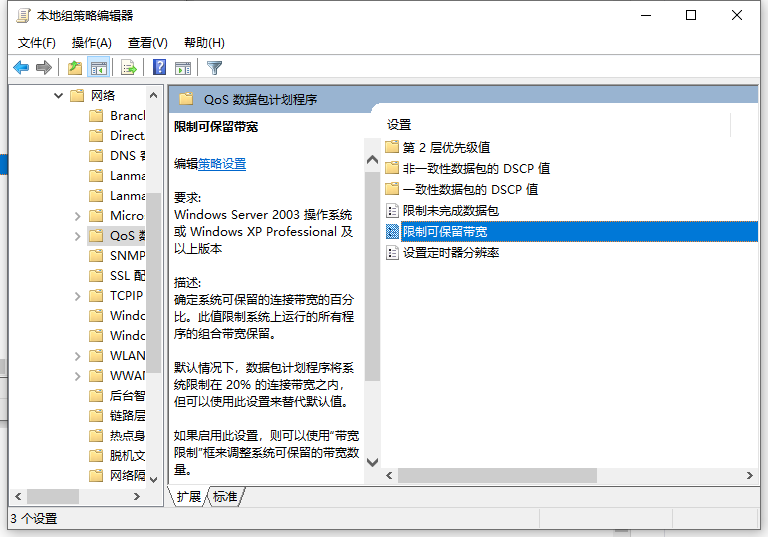Collapse the 网络 tree node
768x537 pixels.
tap(58, 96)
